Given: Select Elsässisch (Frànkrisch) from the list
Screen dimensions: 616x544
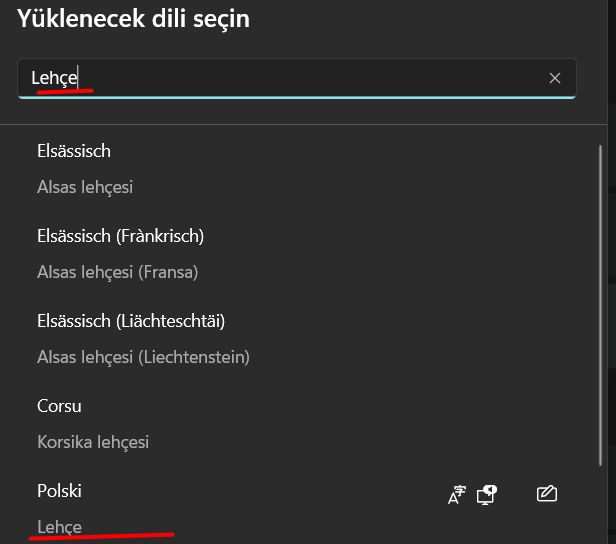Looking at the screenshot, I should click(x=121, y=236).
